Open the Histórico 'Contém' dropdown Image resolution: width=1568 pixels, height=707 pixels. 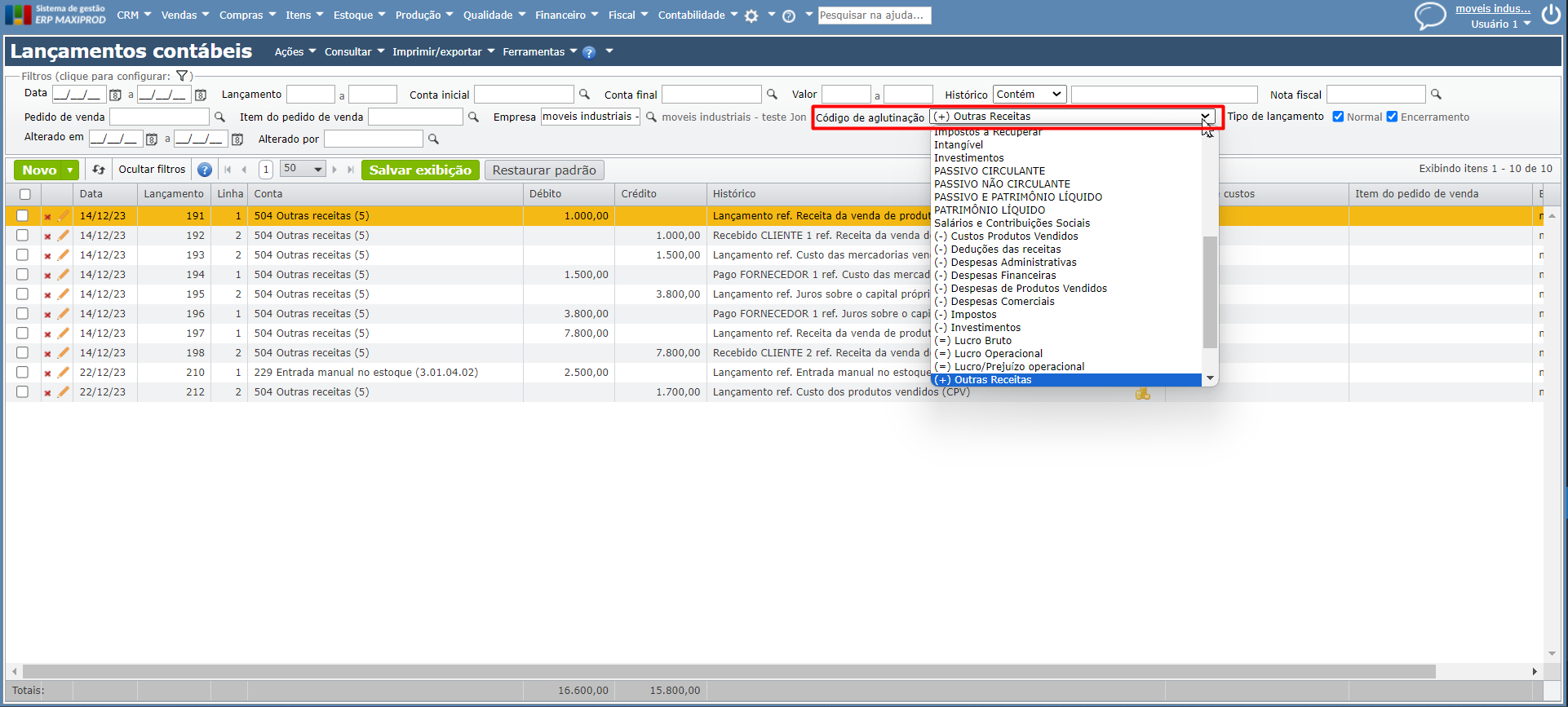(1029, 95)
